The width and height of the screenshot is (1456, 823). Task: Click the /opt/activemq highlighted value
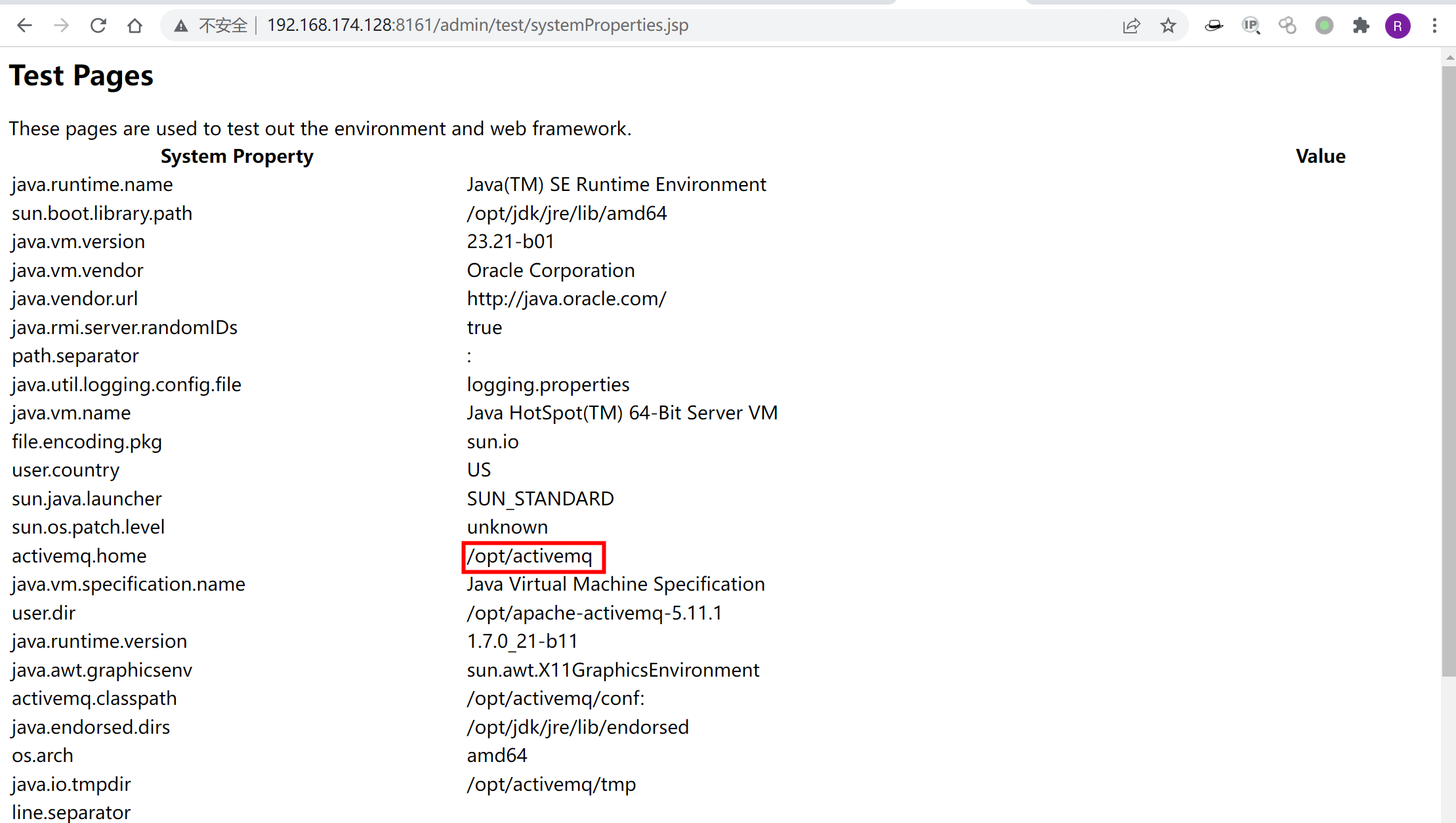530,556
